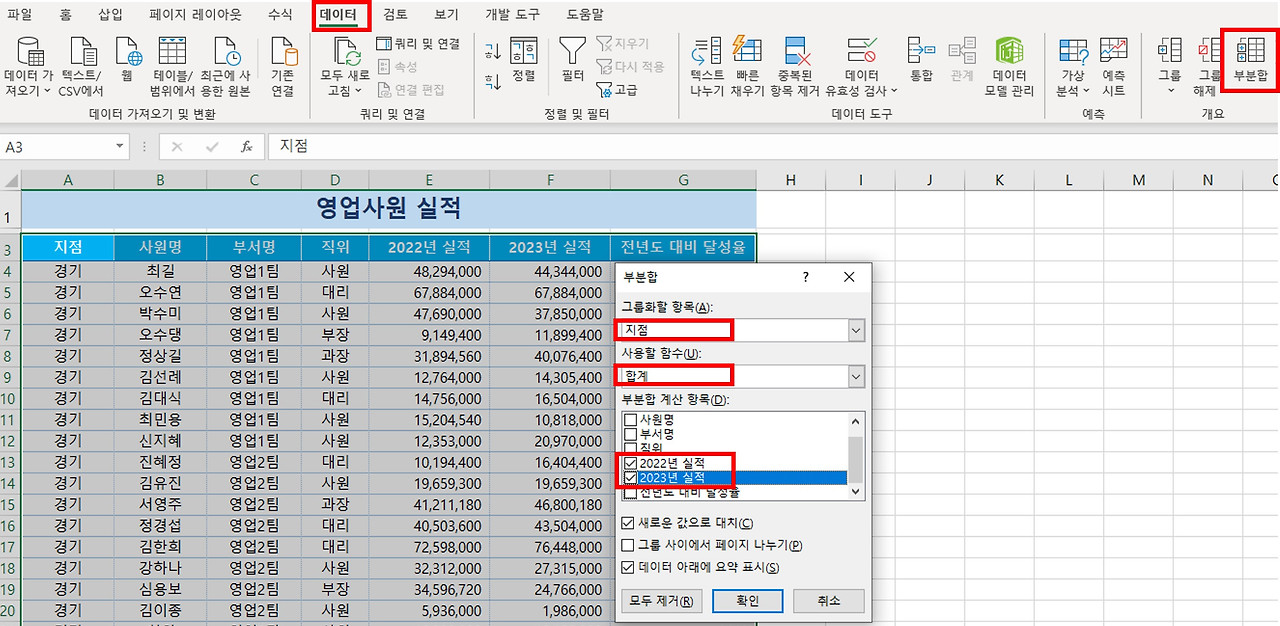The height and width of the screenshot is (626, 1280).
Task: Click the 부분합 (Subtotal) icon
Action: 1249,61
